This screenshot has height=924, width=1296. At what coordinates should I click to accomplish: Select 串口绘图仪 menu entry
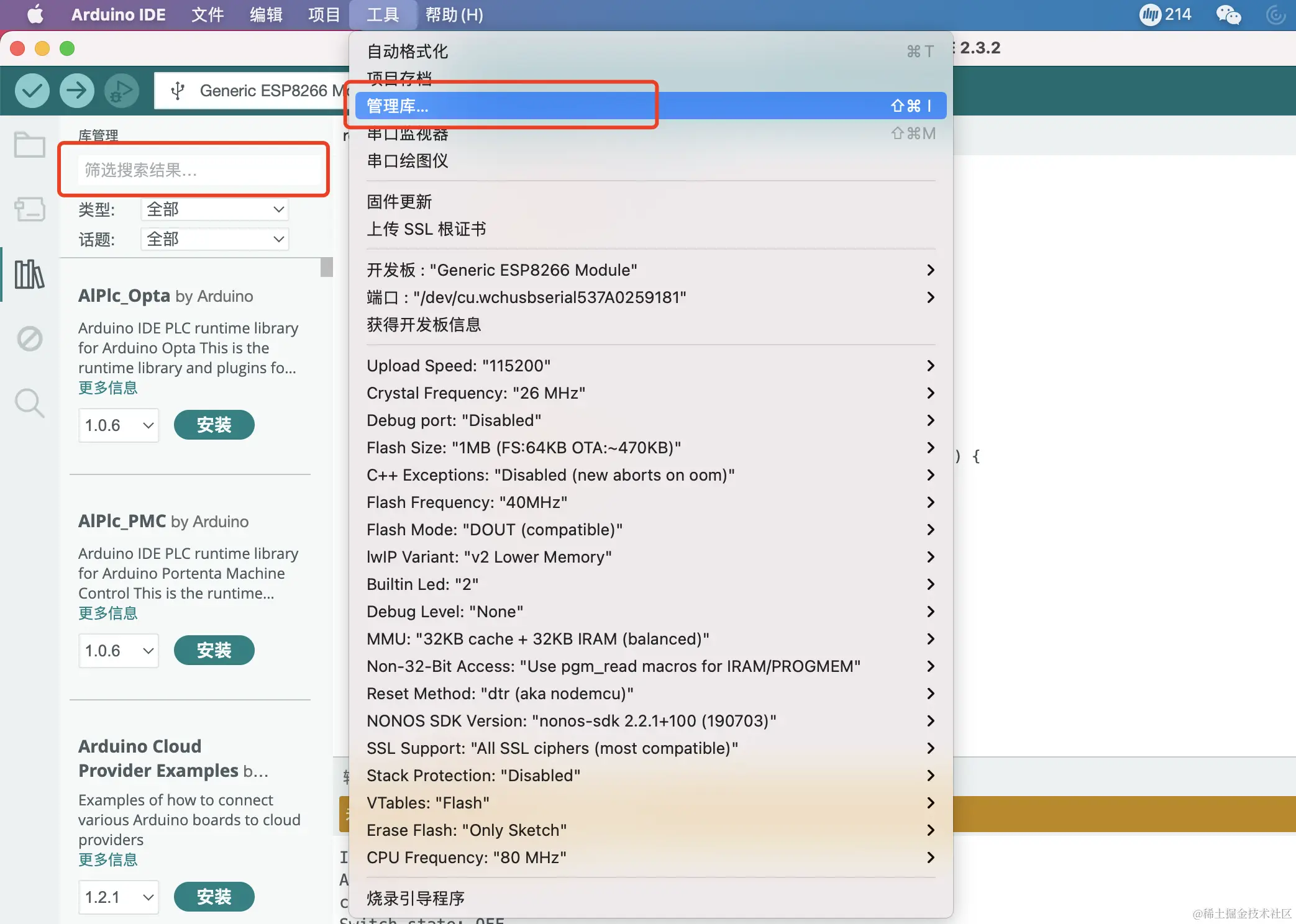coord(408,161)
